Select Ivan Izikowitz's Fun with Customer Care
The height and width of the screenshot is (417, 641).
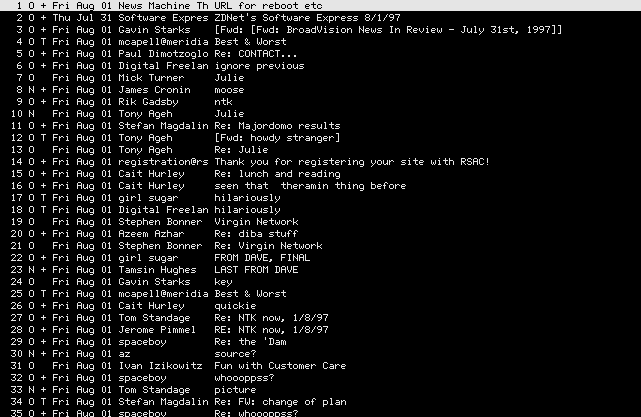(x=320, y=366)
